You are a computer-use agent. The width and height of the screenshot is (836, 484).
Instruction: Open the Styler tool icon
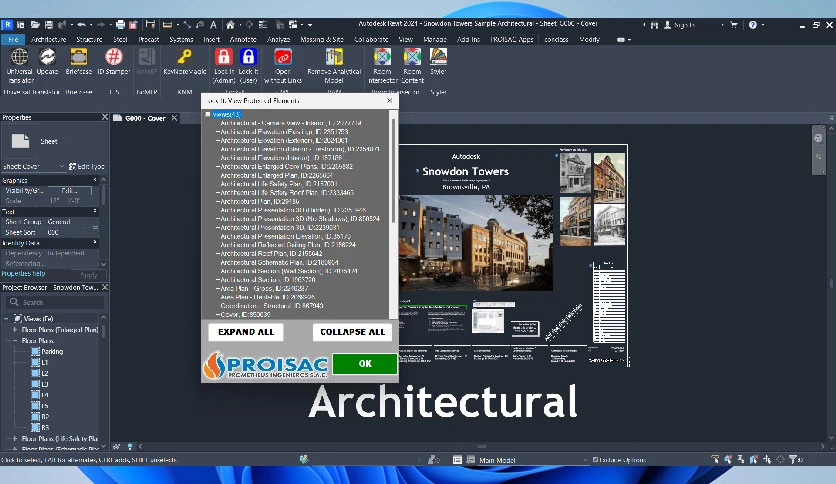pyautogui.click(x=438, y=57)
